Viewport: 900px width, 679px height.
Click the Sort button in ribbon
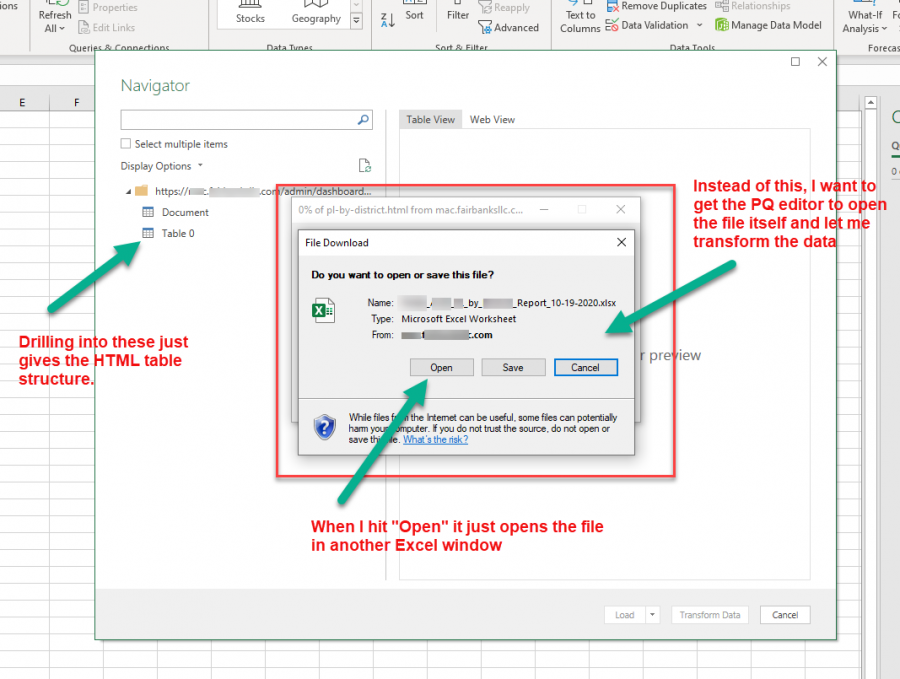[414, 11]
